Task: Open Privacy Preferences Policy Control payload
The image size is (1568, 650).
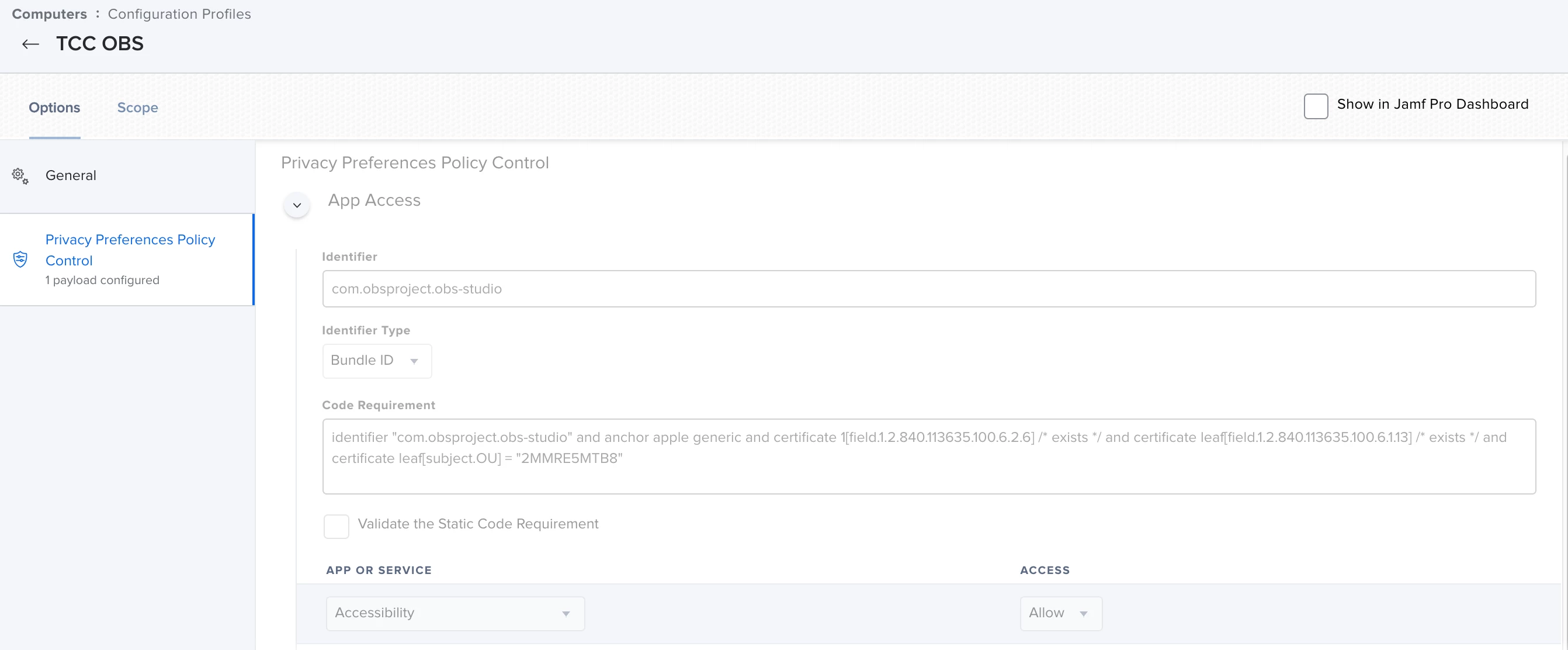Action: pyautogui.click(x=130, y=250)
